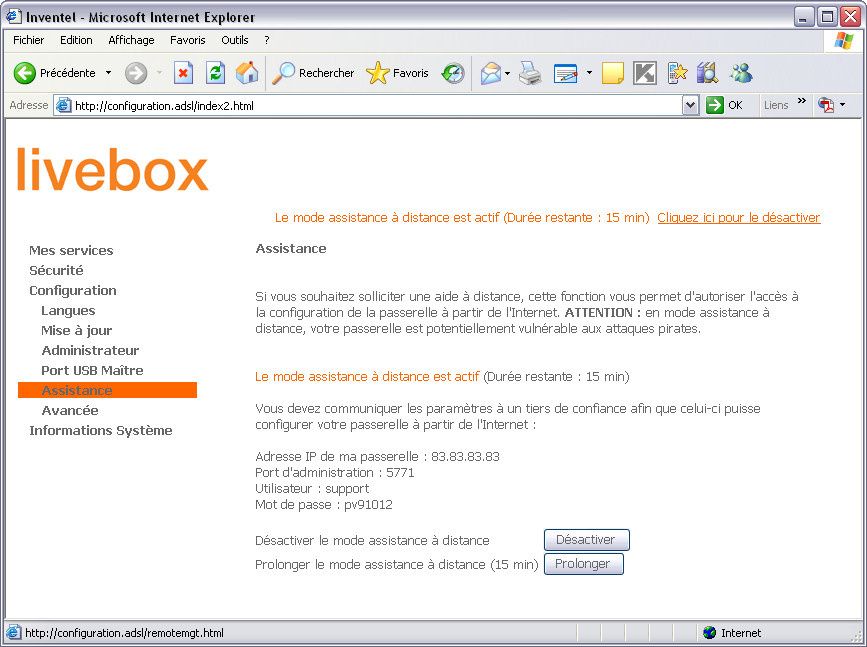Expand the Liens chevron
Screen dimensions: 867x647
802,102
